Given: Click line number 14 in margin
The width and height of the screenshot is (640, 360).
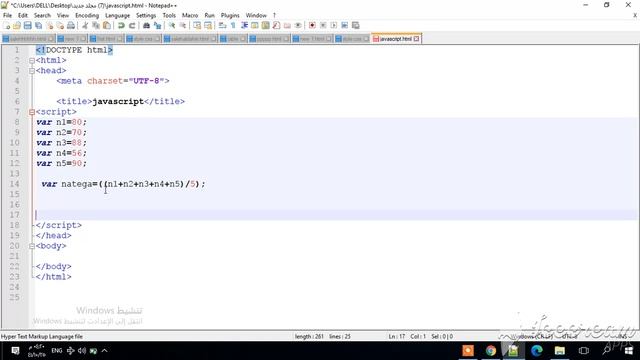Looking at the screenshot, I should 15,184.
